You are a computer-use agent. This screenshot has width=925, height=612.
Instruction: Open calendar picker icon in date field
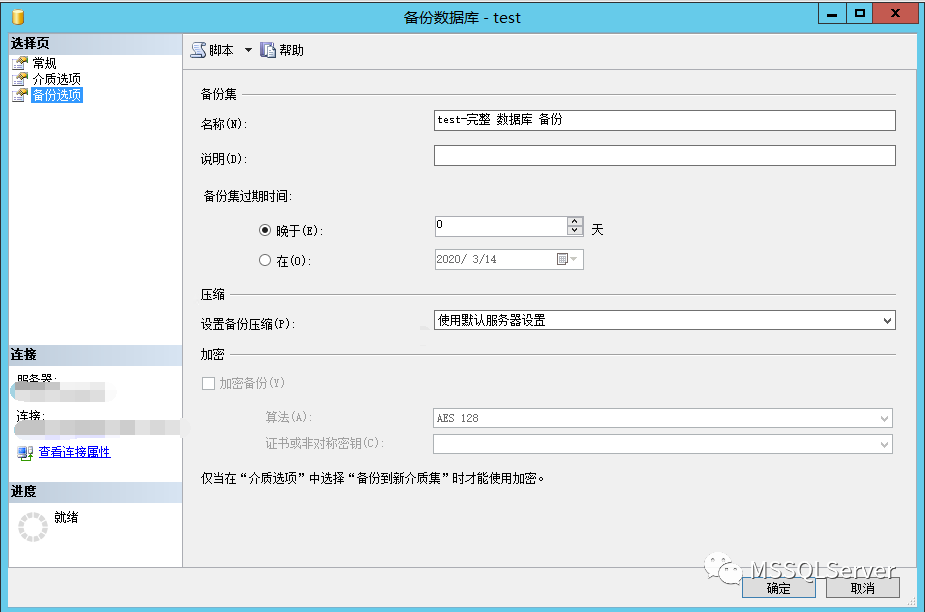pyautogui.click(x=562, y=259)
